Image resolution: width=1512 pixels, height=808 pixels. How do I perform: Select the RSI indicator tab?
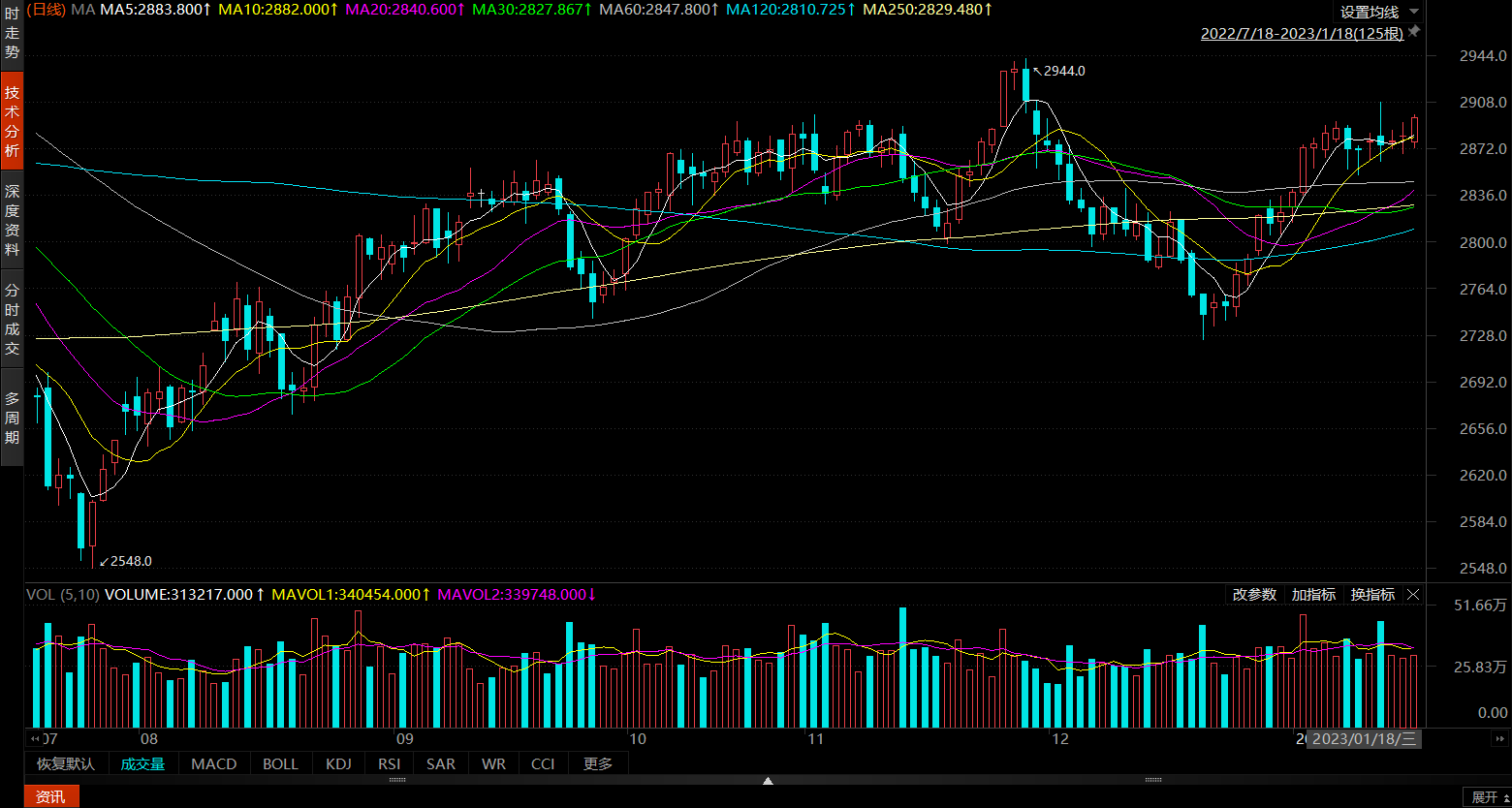click(390, 763)
